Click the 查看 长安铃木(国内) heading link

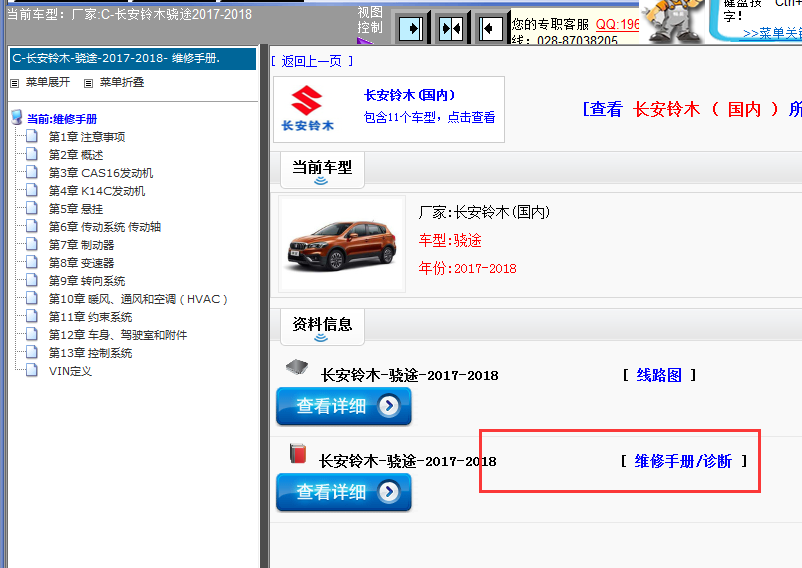[692, 109]
